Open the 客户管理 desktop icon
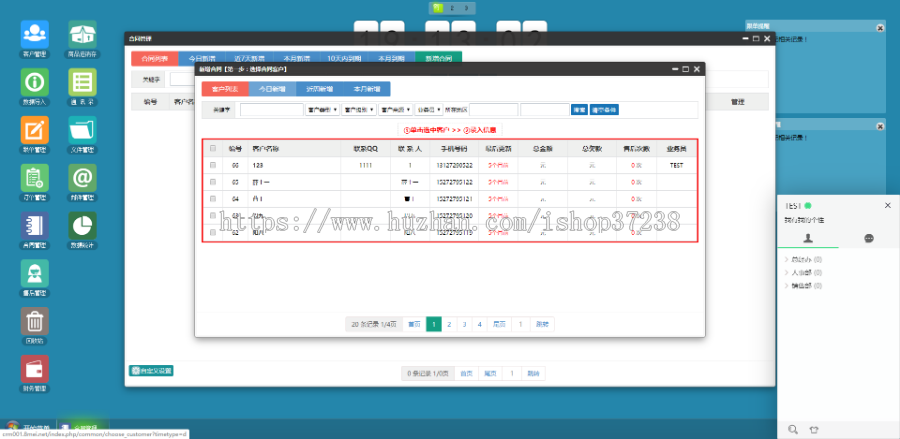The width and height of the screenshot is (900, 439). pyautogui.click(x=34, y=35)
